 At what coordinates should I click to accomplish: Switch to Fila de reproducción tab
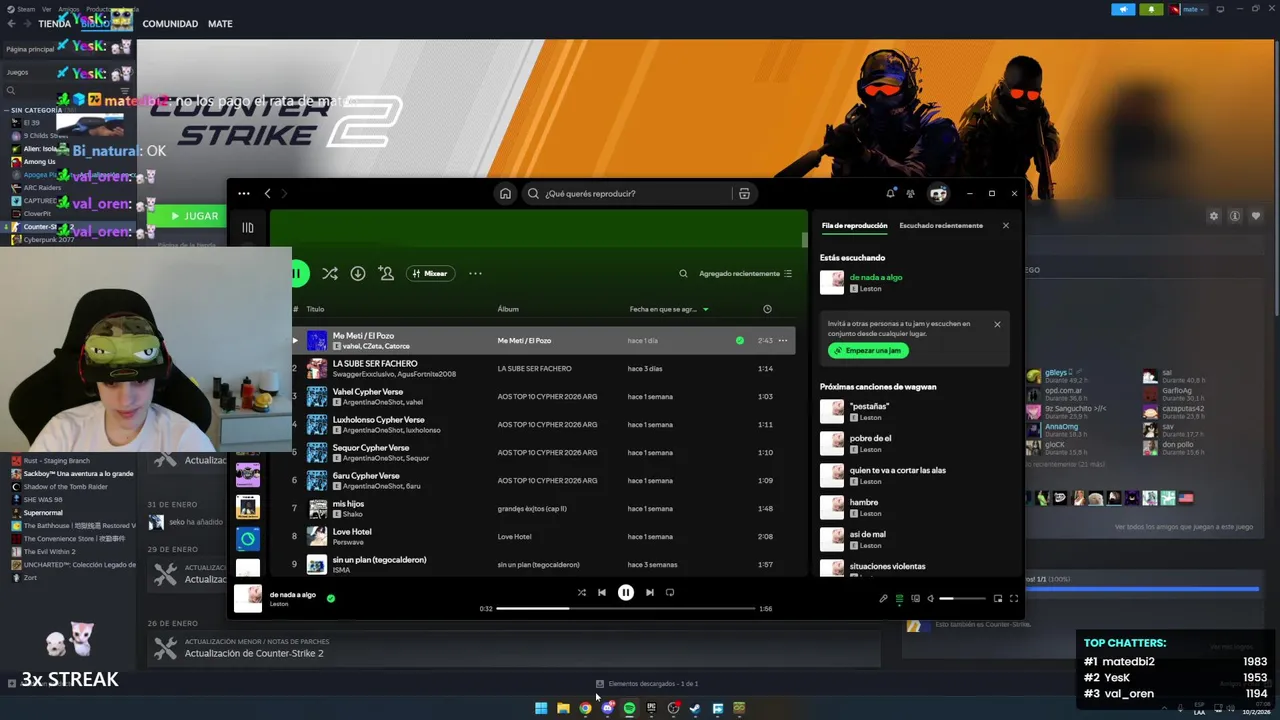[854, 226]
